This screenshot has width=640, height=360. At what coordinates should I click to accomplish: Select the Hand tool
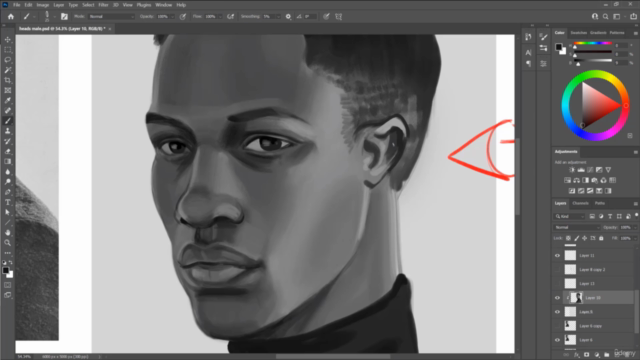click(x=8, y=232)
